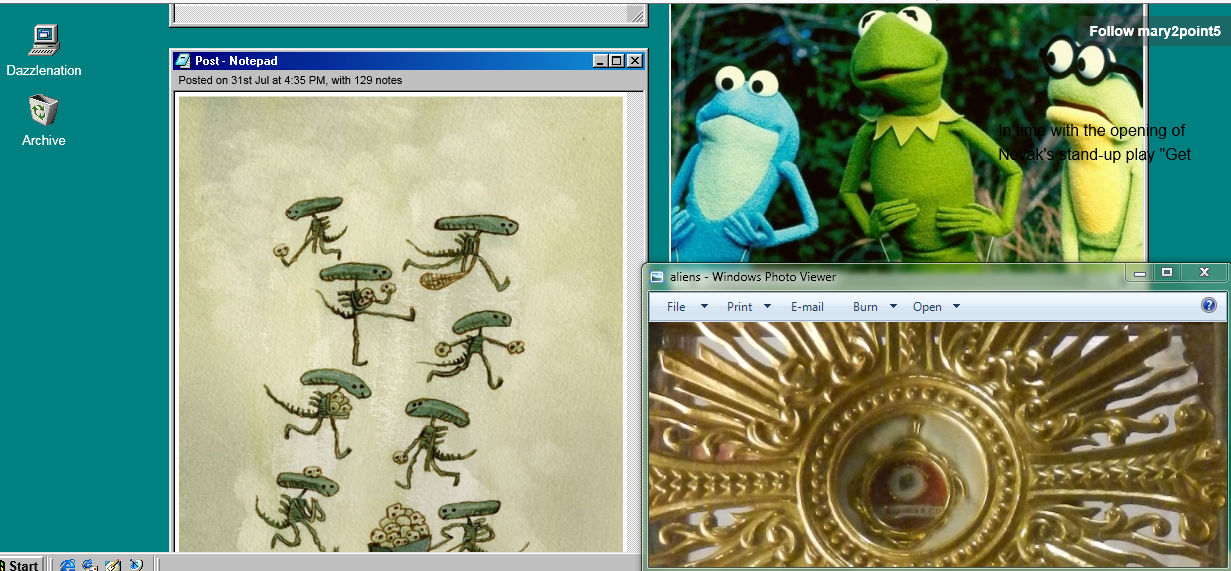Click the Post - Notepad title bar icon

point(183,61)
